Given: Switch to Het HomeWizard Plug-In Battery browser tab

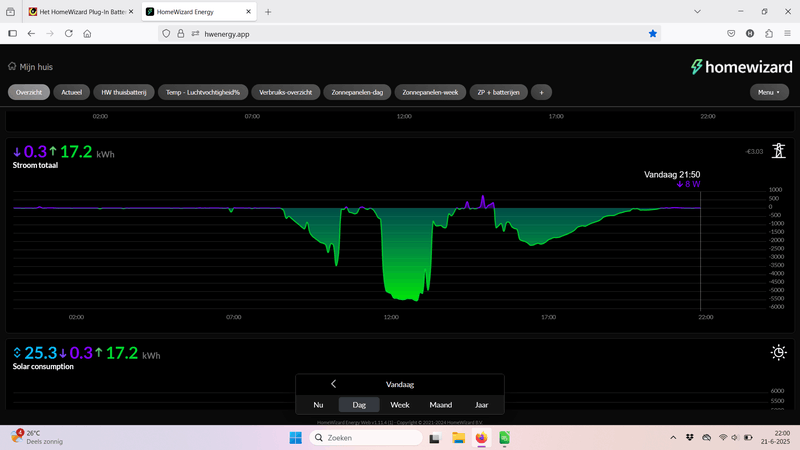Looking at the screenshot, I should click(x=82, y=12).
